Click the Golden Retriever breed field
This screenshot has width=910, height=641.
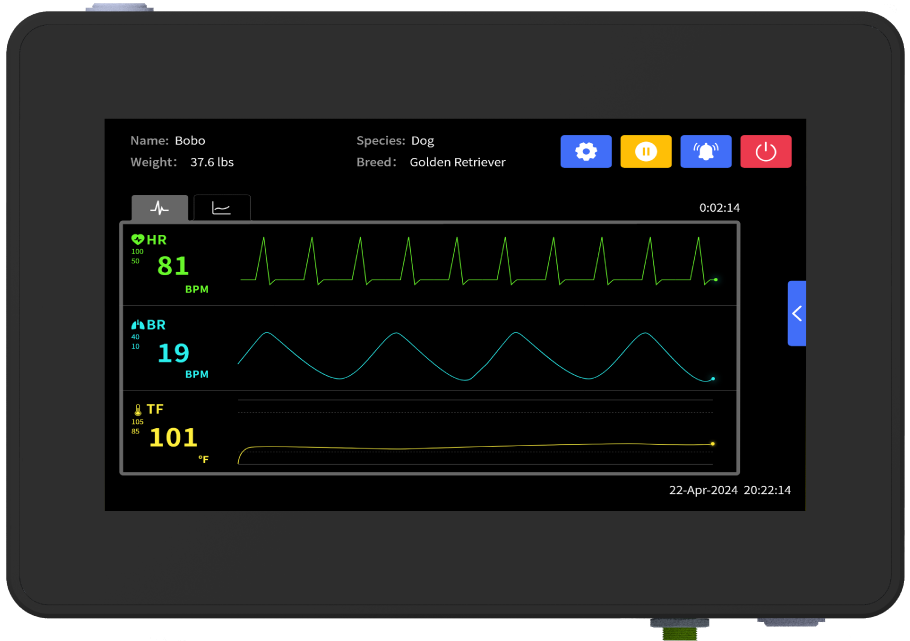(x=457, y=162)
